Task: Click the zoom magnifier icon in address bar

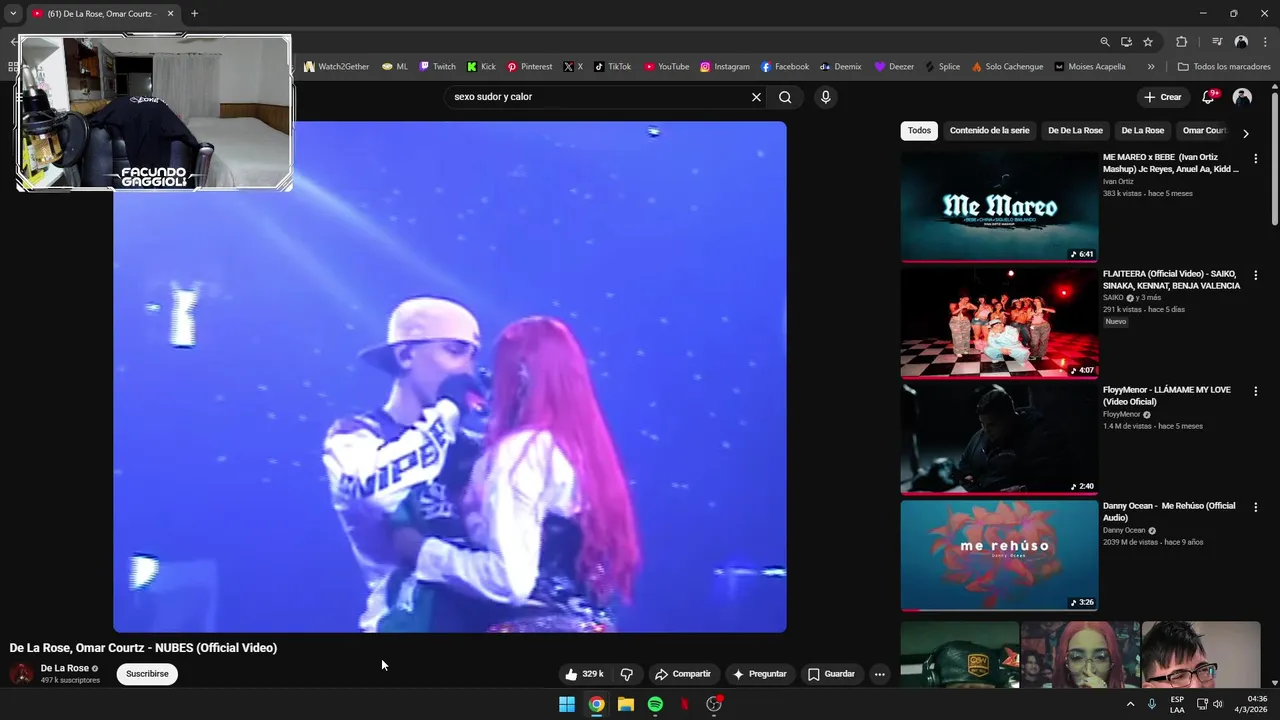Action: 1105,42
